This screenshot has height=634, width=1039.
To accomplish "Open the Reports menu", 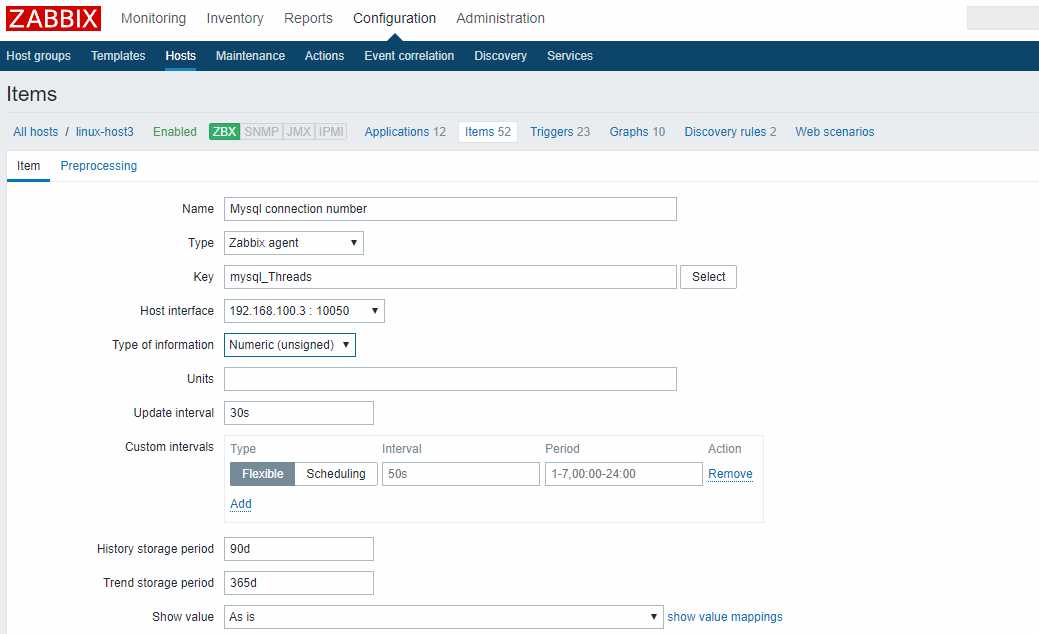I will tap(308, 19).
